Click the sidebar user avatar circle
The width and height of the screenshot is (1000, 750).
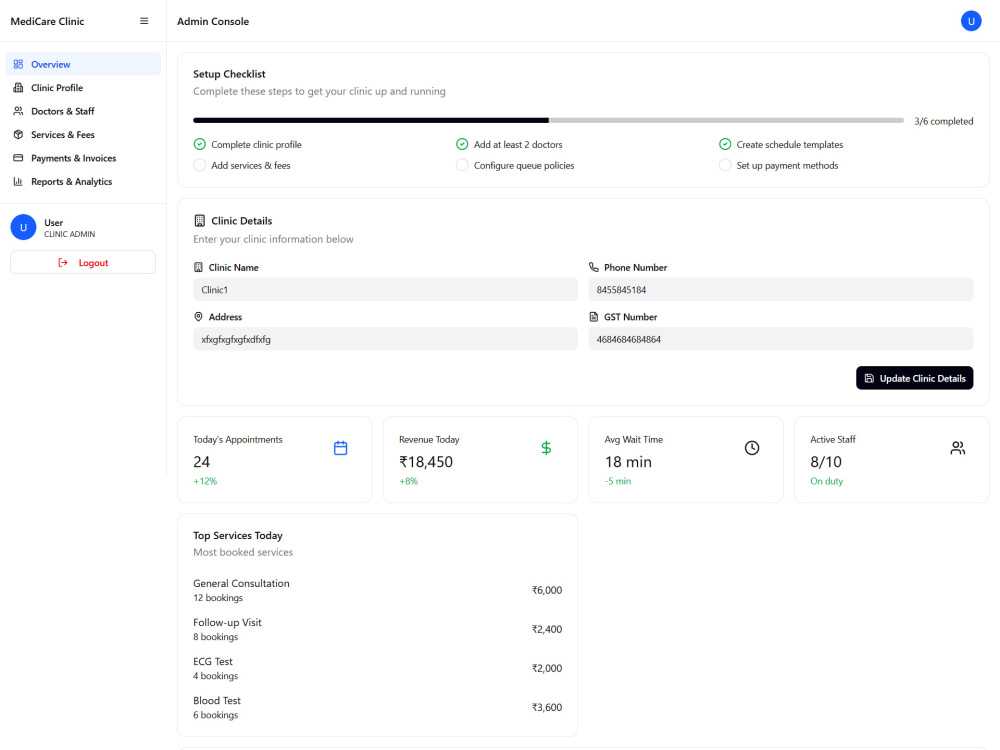coord(24,227)
